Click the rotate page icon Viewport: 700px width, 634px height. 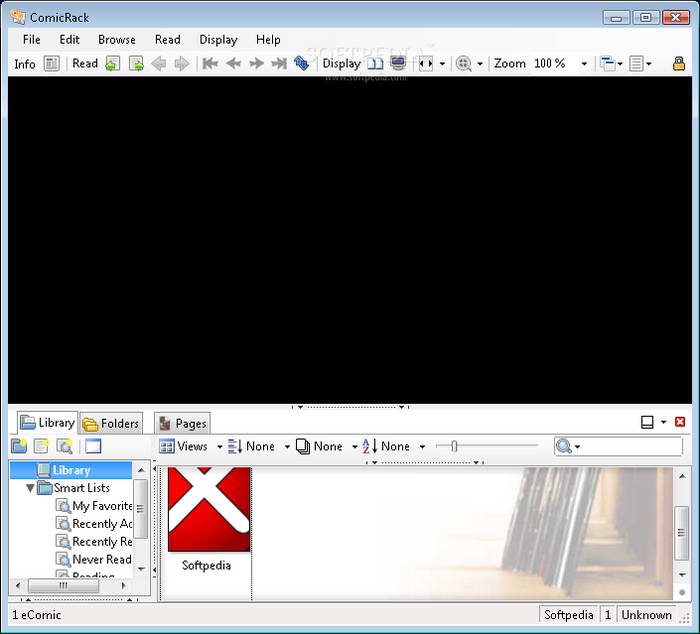(302, 64)
